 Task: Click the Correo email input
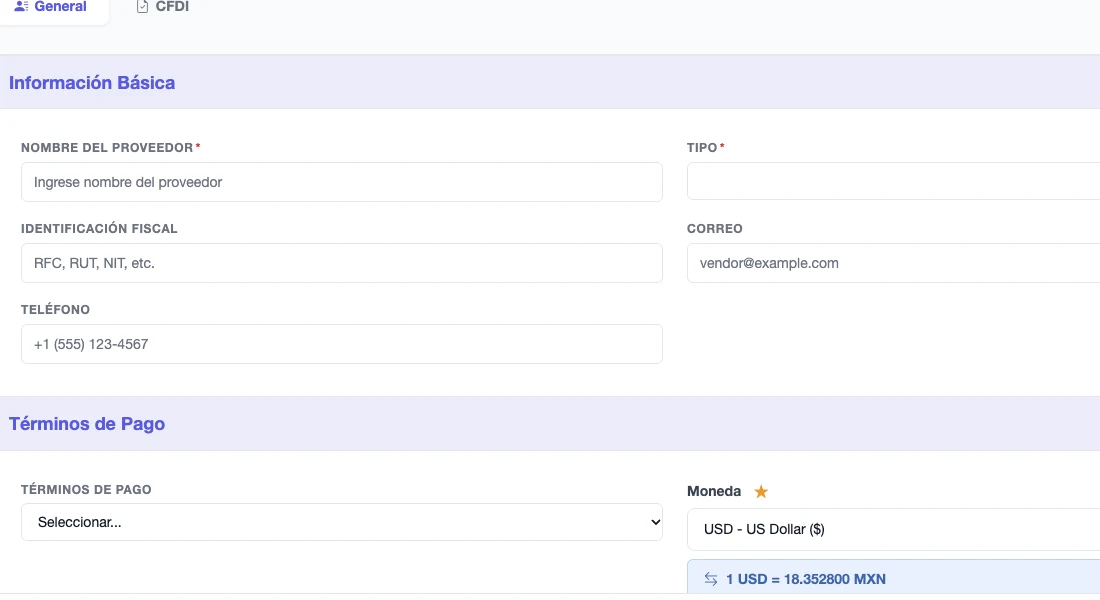(x=893, y=263)
